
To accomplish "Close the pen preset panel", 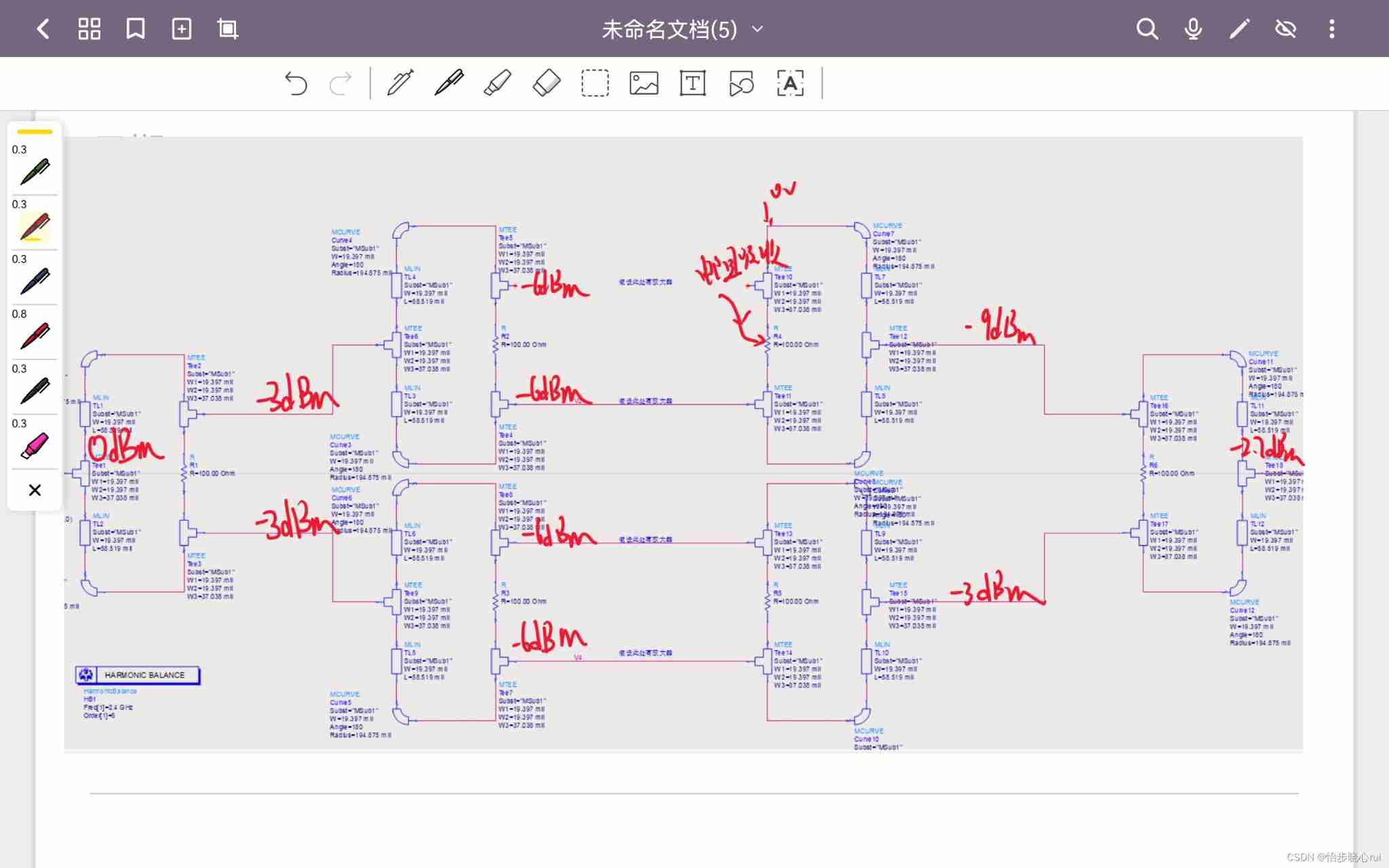I will (35, 490).
